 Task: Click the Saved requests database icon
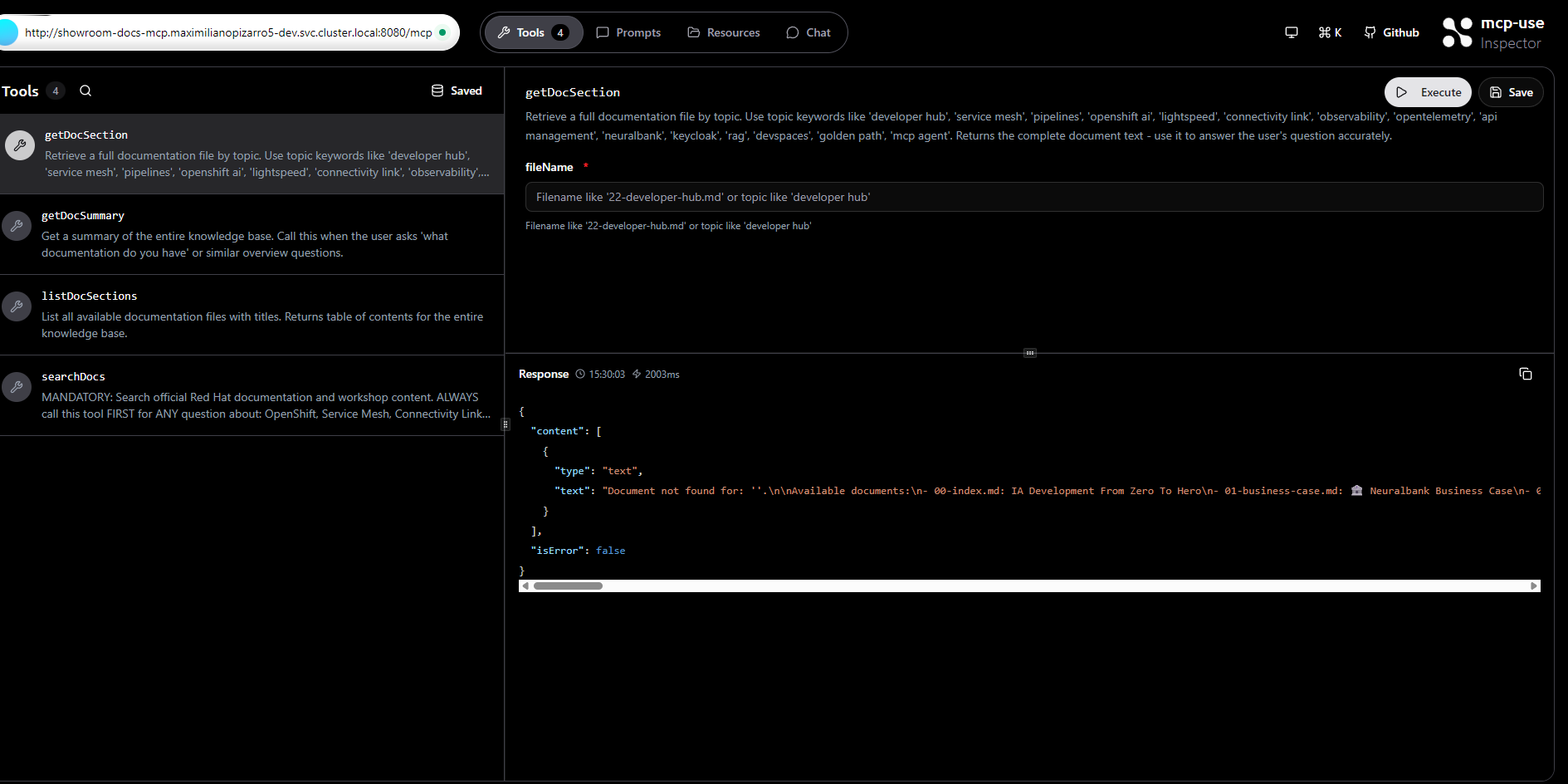437,90
